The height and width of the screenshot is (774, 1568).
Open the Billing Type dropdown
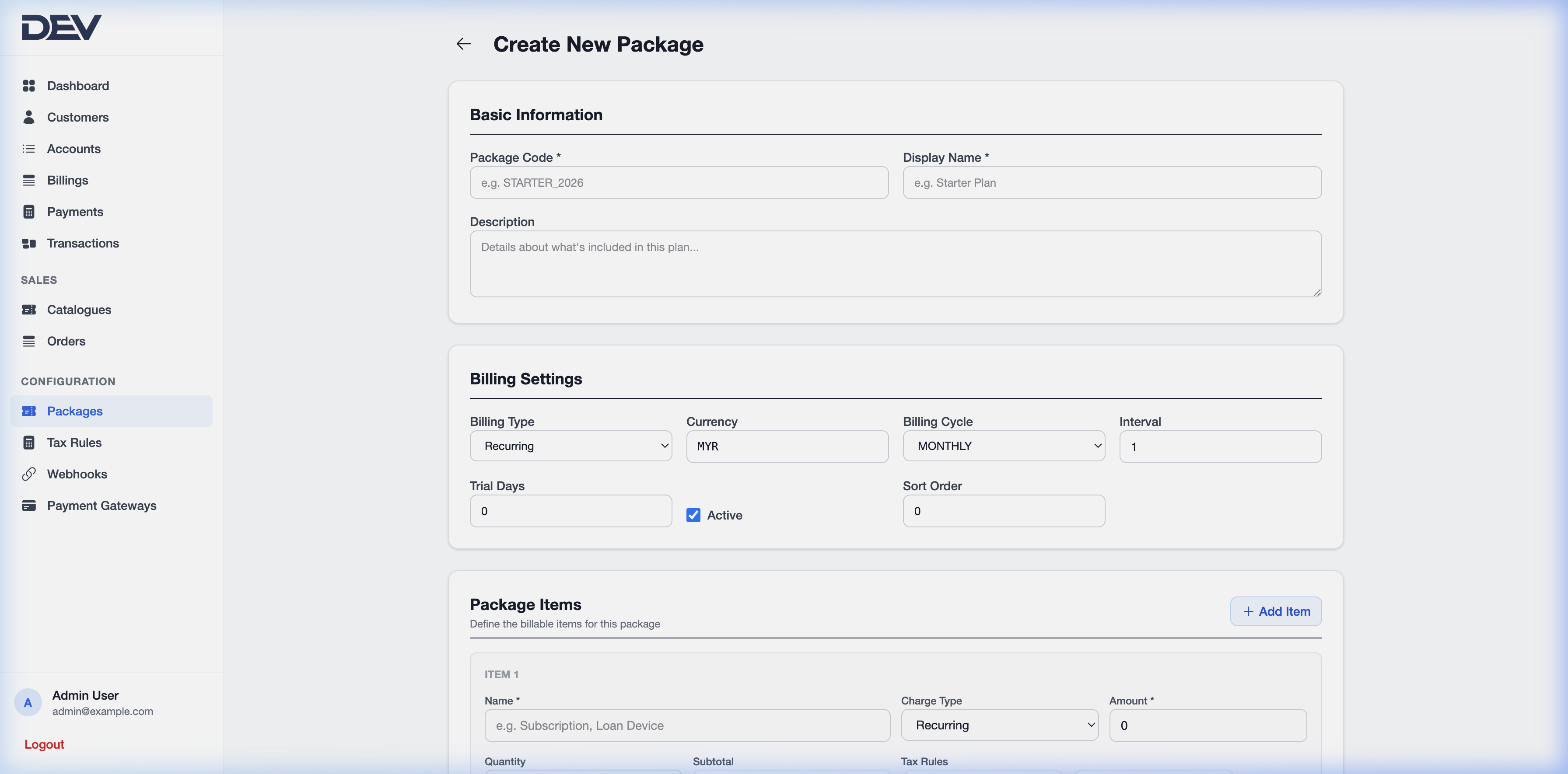click(x=570, y=446)
